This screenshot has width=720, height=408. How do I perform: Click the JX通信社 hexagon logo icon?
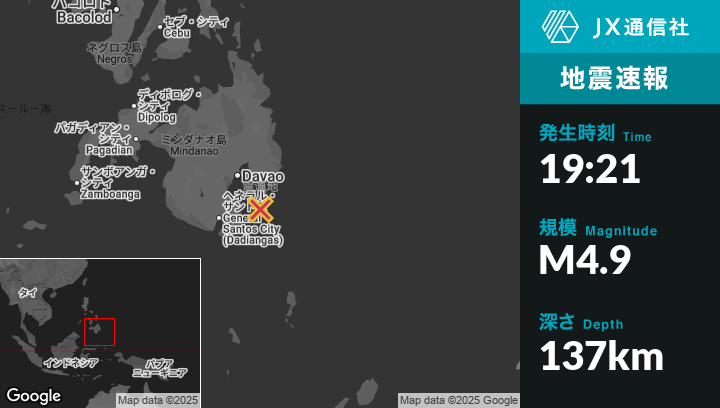561,27
